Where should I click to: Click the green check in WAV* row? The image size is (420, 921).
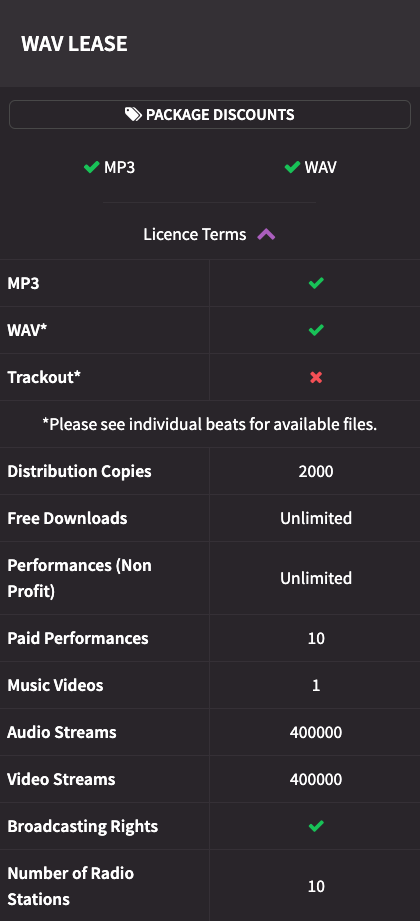click(316, 330)
